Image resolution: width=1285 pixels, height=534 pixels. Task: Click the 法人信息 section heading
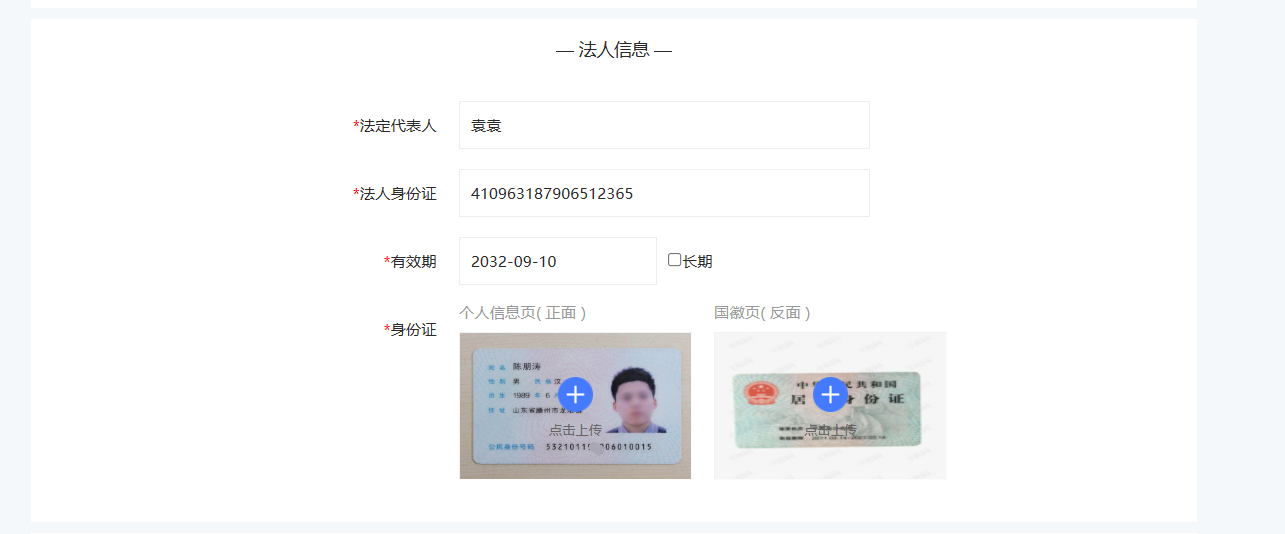(x=613, y=50)
